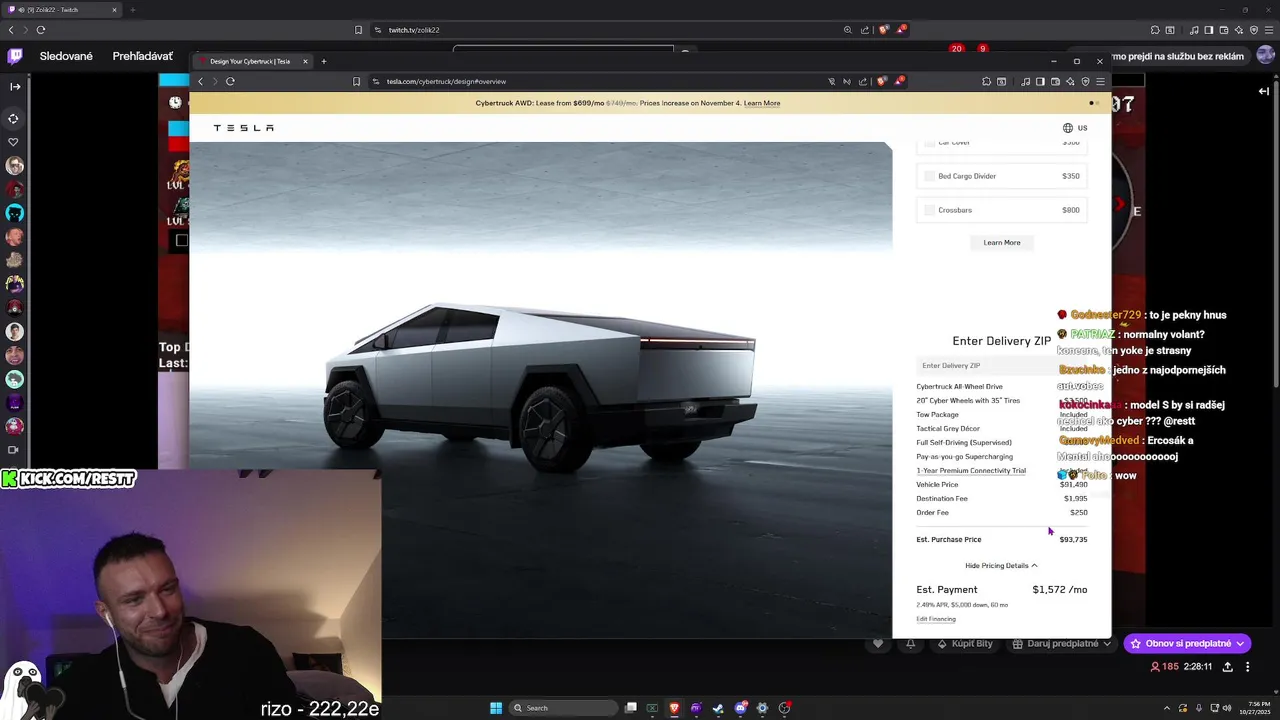Reload the Tesla page in stream
Screen dimensions: 1280x720
[x=230, y=81]
